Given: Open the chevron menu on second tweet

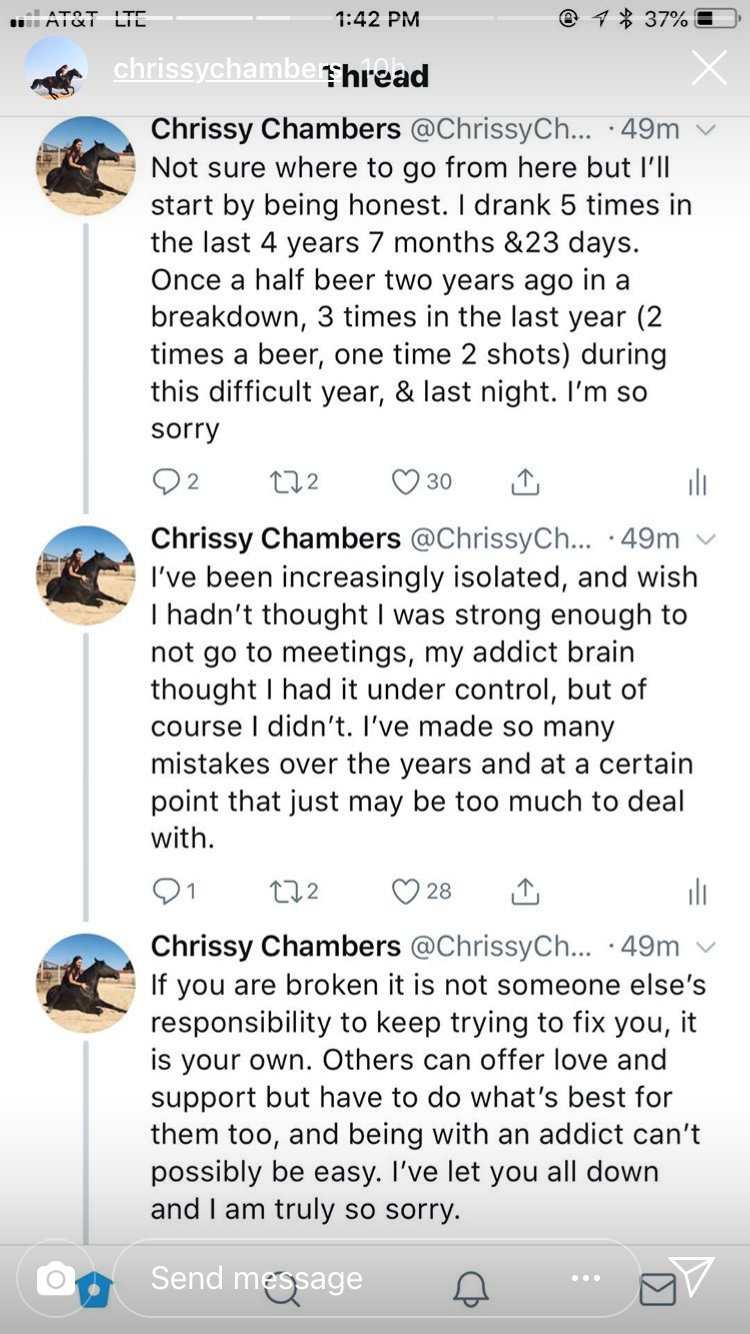Looking at the screenshot, I should 706,539.
